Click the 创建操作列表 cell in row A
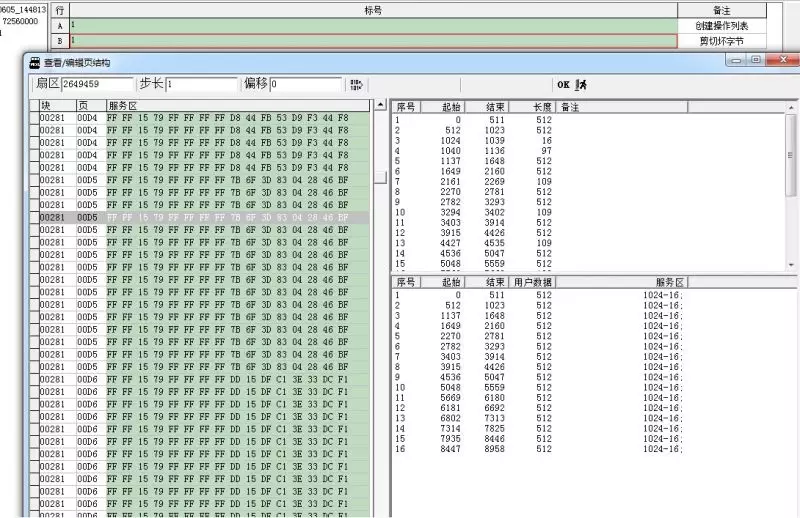This screenshot has height=518, width=800. 735,25
